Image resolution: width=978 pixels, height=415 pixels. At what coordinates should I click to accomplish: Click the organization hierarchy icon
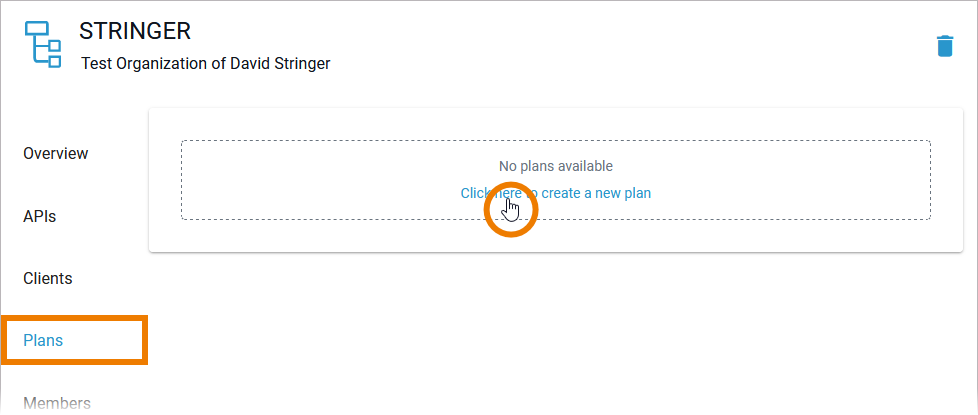pos(42,44)
